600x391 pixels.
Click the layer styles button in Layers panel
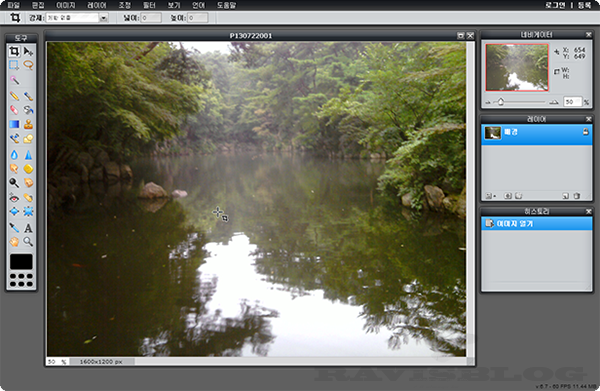coord(518,196)
